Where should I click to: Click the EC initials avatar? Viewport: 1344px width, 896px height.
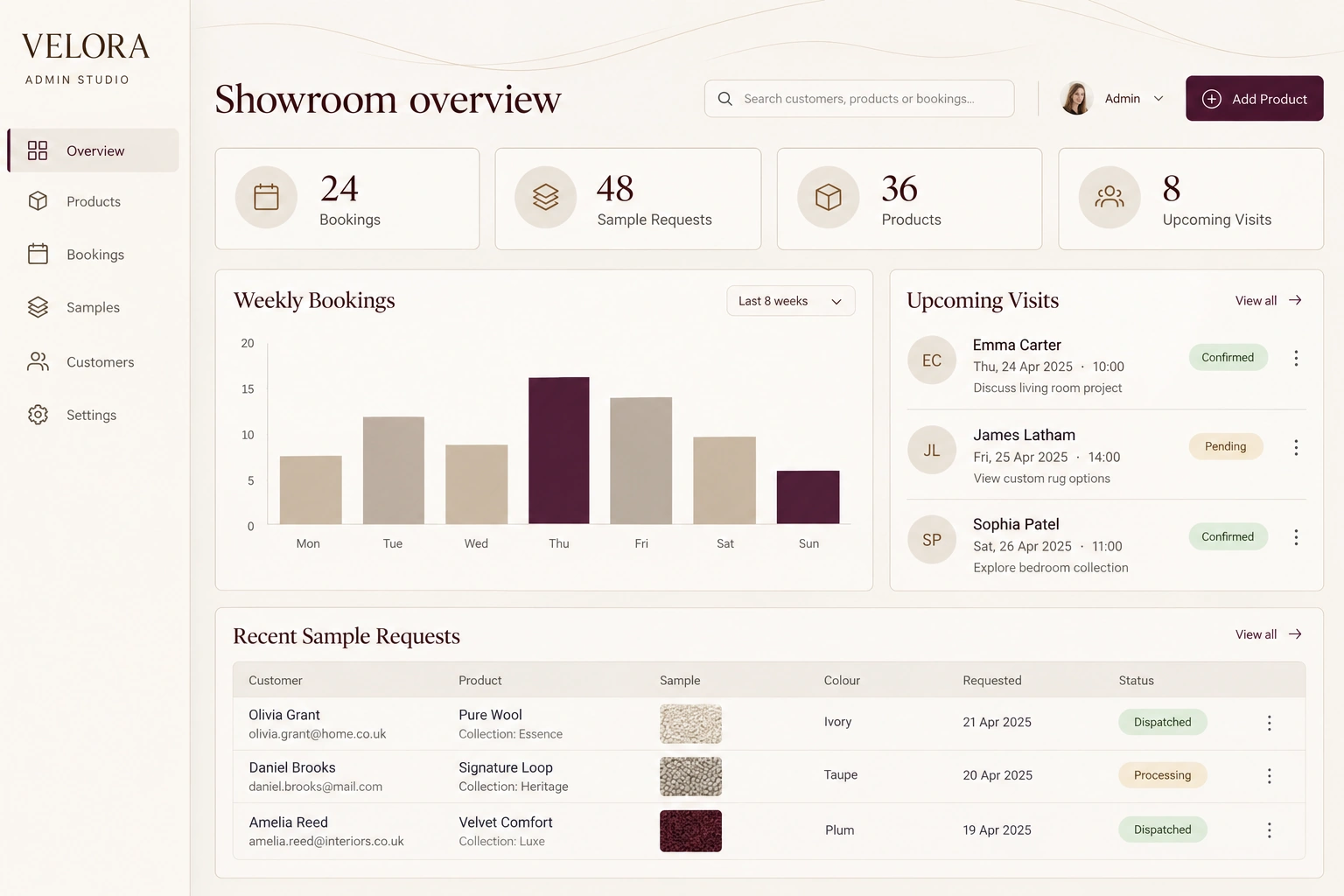932,360
